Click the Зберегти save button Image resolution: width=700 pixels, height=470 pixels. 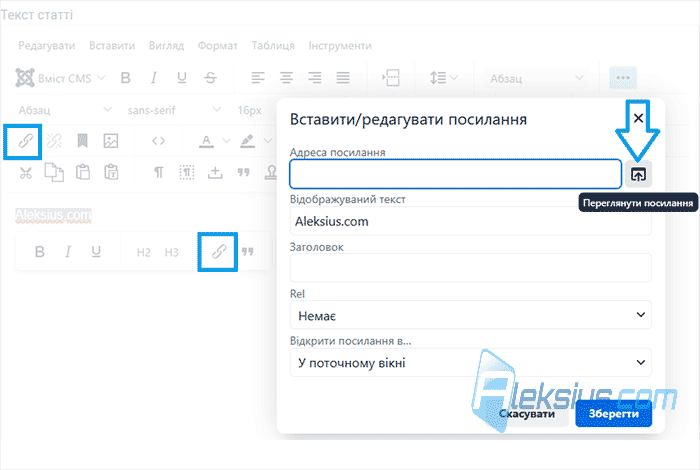[613, 414]
